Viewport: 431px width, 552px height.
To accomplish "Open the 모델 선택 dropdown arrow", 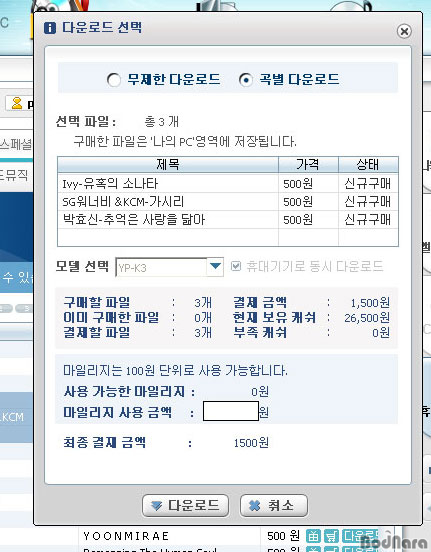I will [x=215, y=266].
